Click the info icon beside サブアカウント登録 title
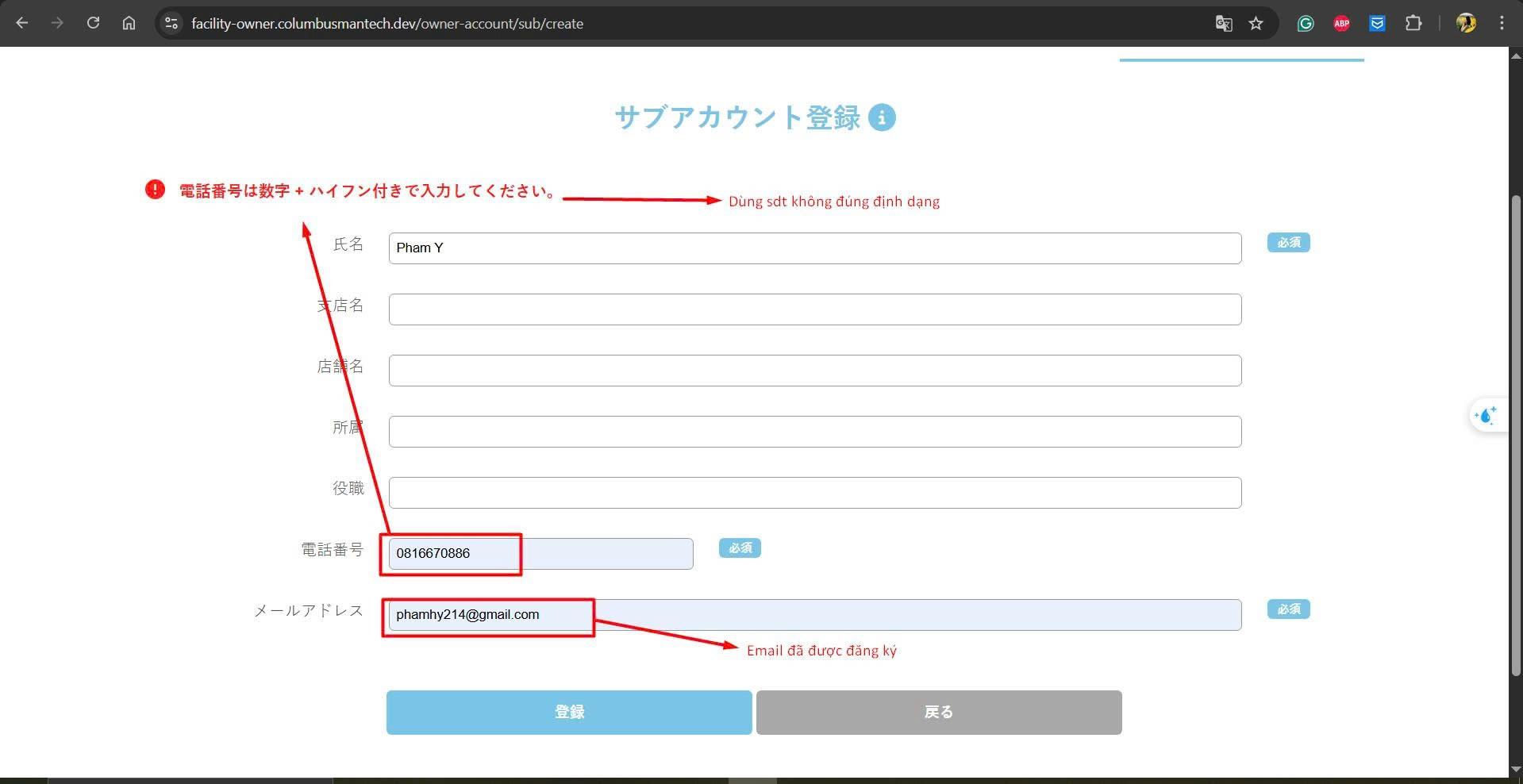The height and width of the screenshot is (784, 1523). (882, 117)
